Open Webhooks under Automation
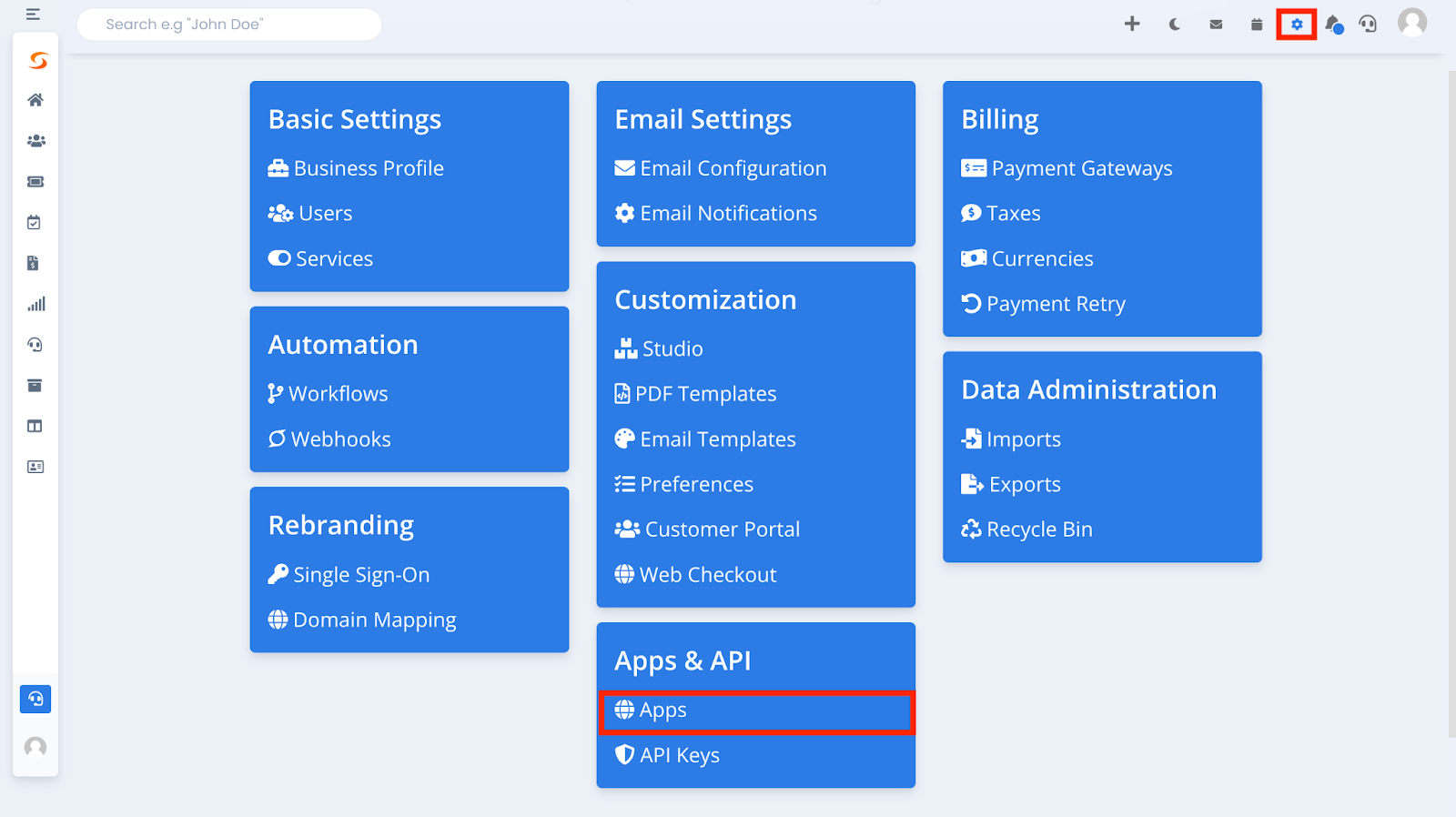This screenshot has width=1456, height=817. (329, 439)
